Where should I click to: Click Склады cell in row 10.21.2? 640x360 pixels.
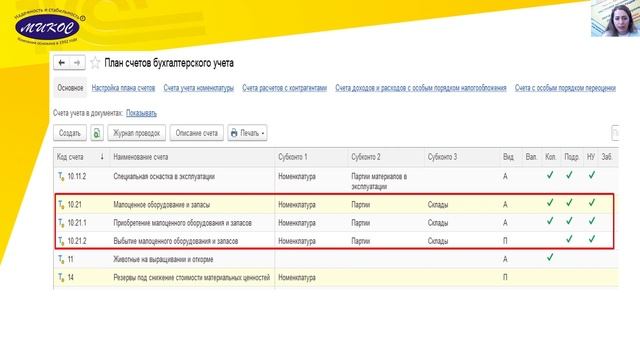[x=438, y=241]
